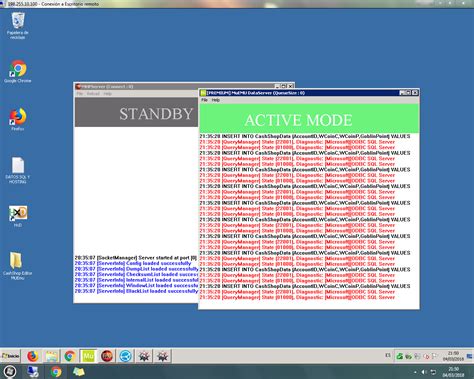
Task: Open the Help menu in the DataServer window
Action: click(216, 100)
